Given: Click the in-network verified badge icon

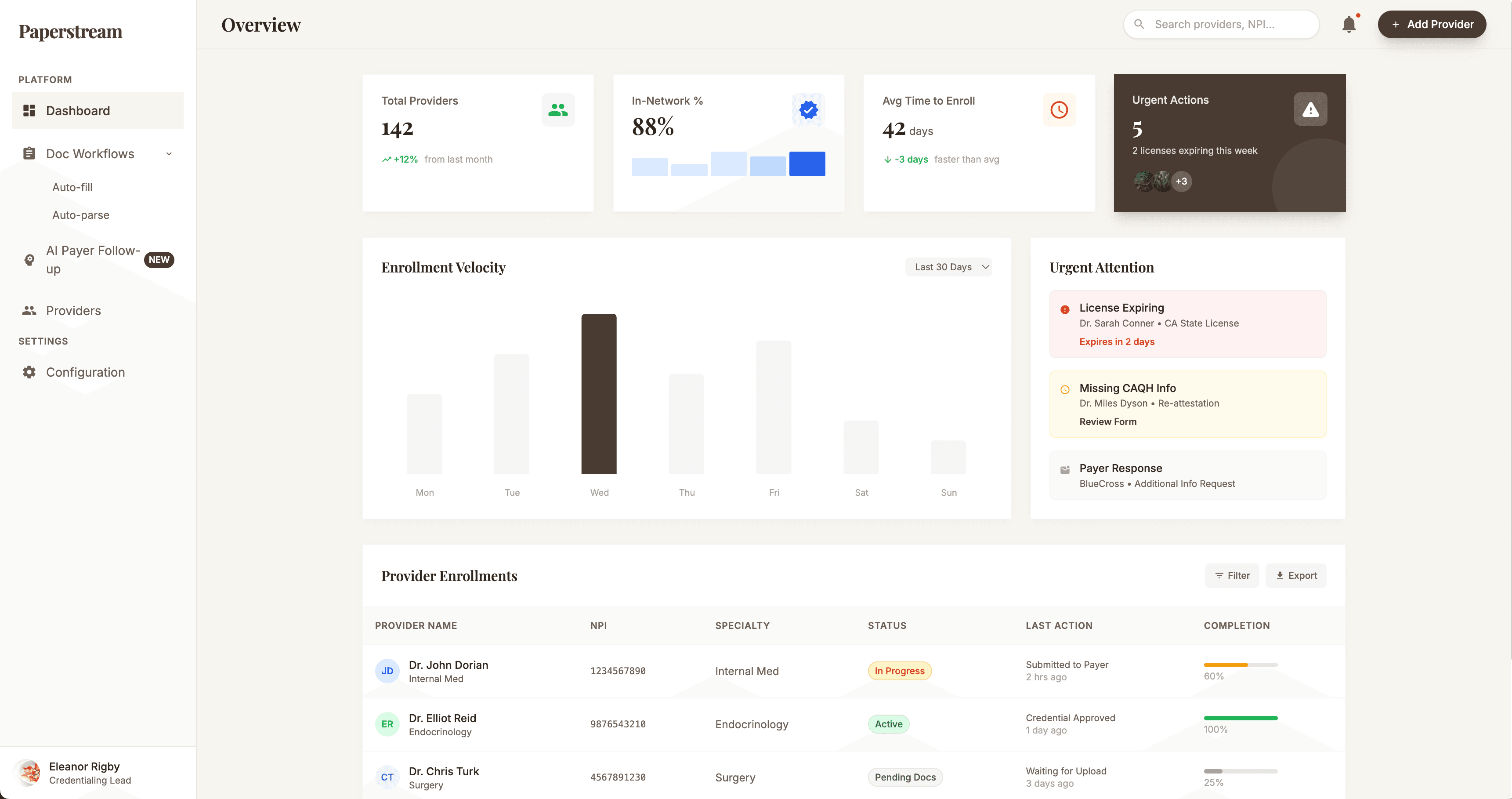Looking at the screenshot, I should 808,109.
